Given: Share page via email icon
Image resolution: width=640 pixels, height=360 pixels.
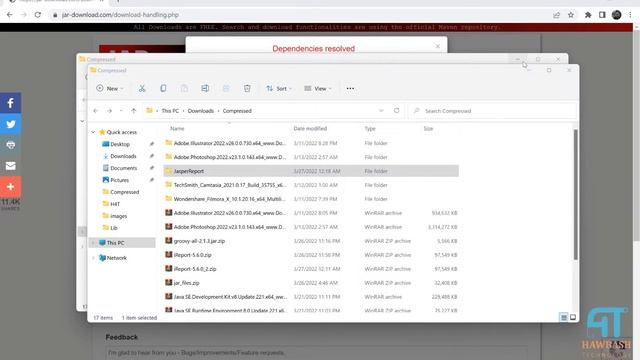Looking at the screenshot, I should pos(11,166).
